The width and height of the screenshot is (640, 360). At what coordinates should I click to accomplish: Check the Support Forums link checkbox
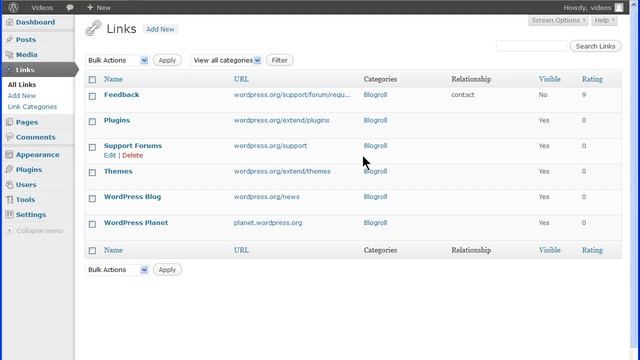(x=92, y=147)
